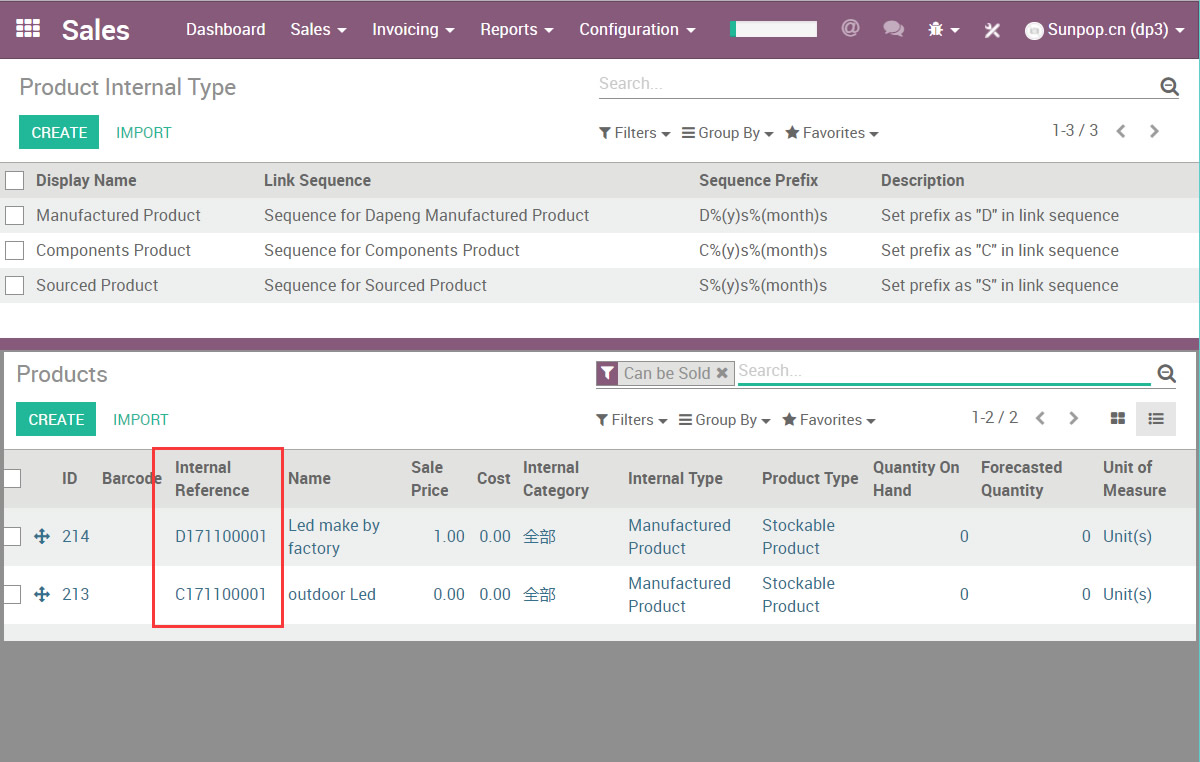Click IMPORT in the Products panel
Viewport: 1200px width, 762px height.
[x=140, y=420]
